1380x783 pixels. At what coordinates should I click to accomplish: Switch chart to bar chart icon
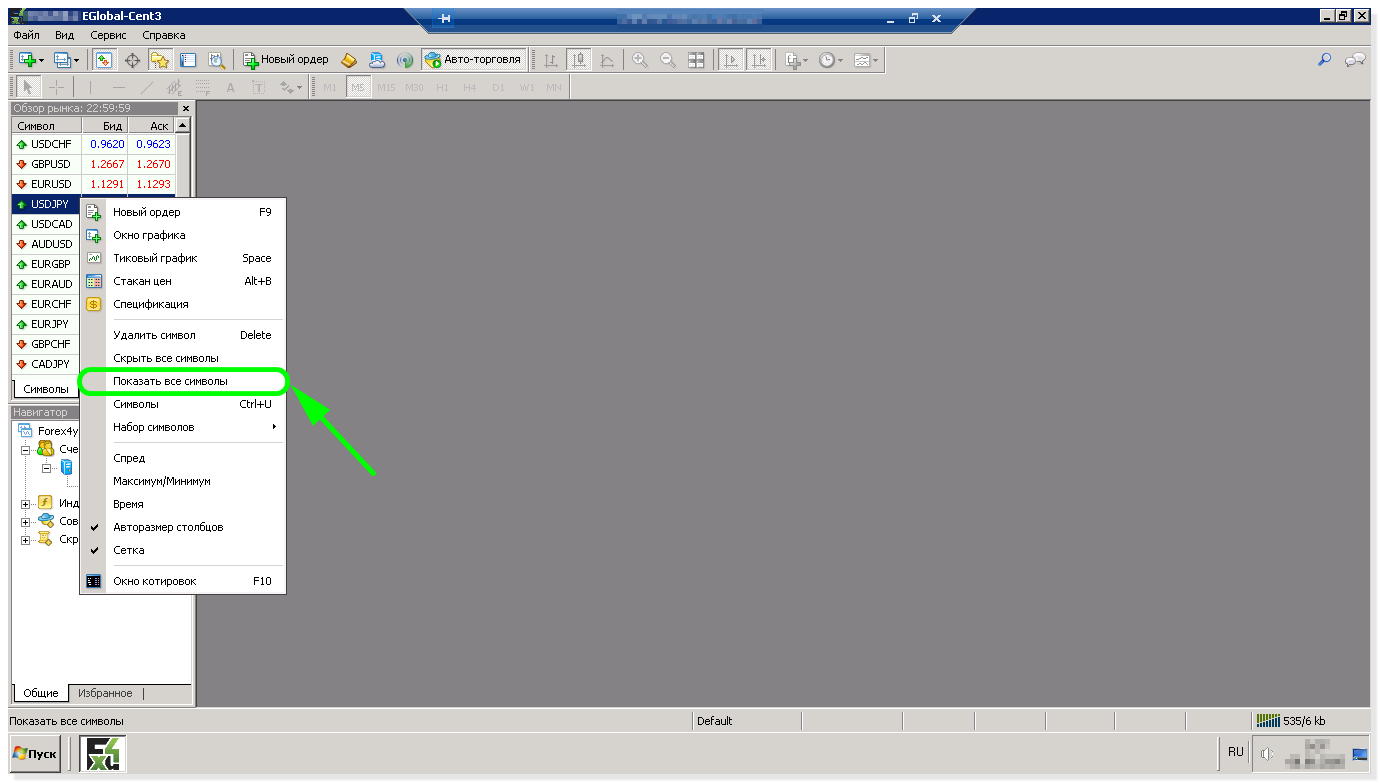coord(551,60)
